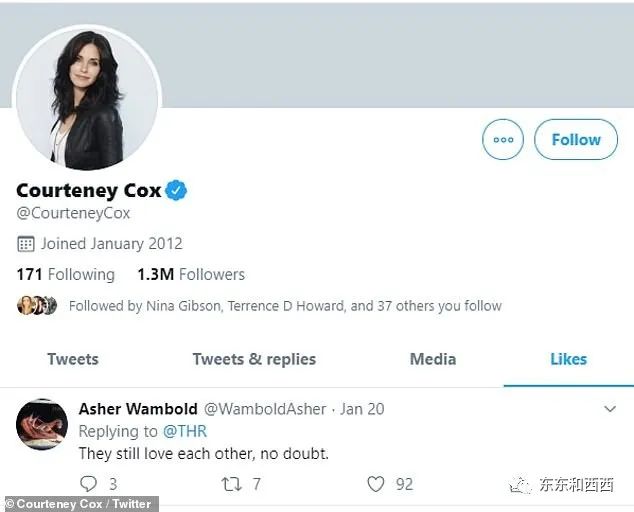The width and height of the screenshot is (634, 512).
Task: Like the tweet with the heart icon
Action: [376, 484]
